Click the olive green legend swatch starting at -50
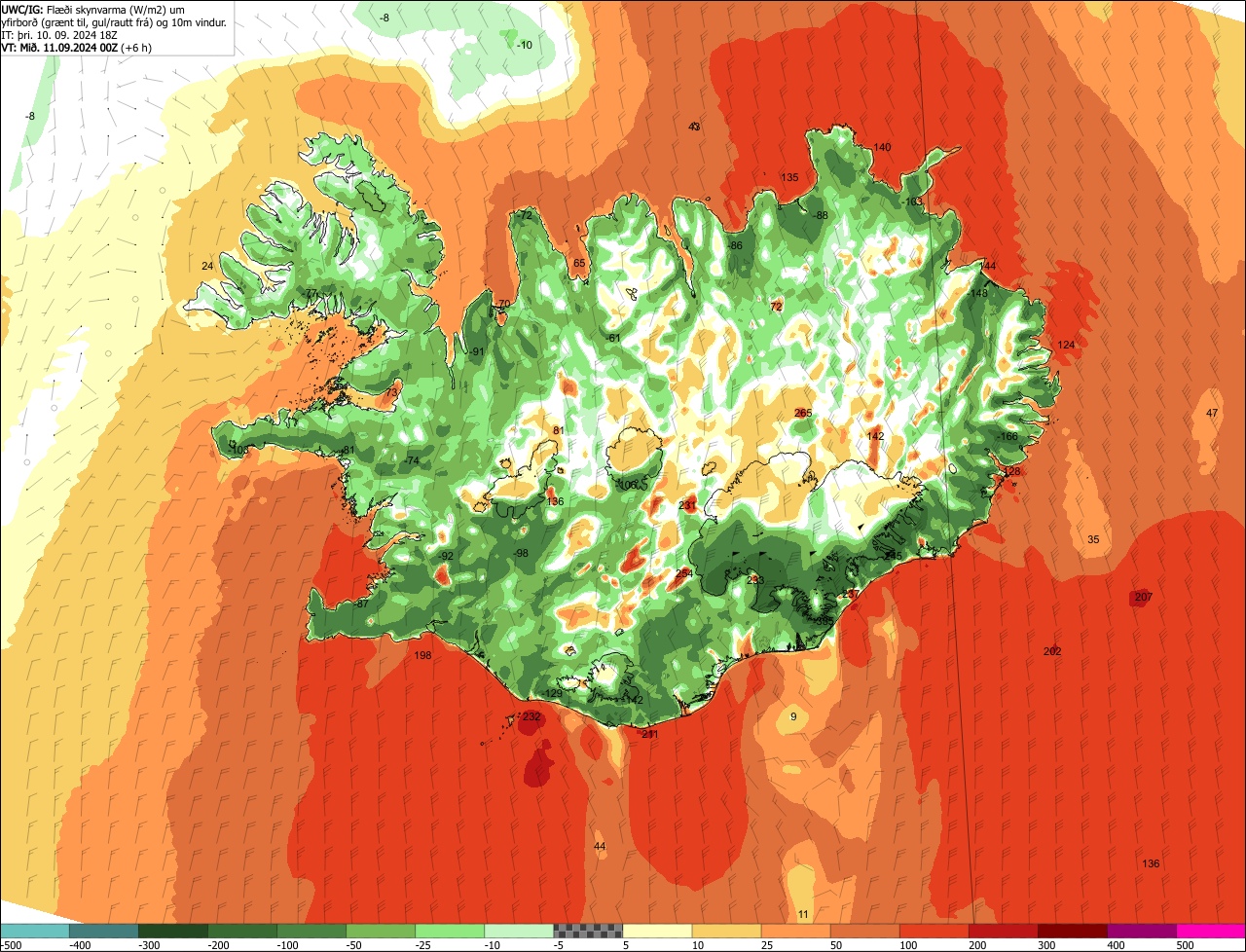The width and height of the screenshot is (1246, 952). (381, 931)
